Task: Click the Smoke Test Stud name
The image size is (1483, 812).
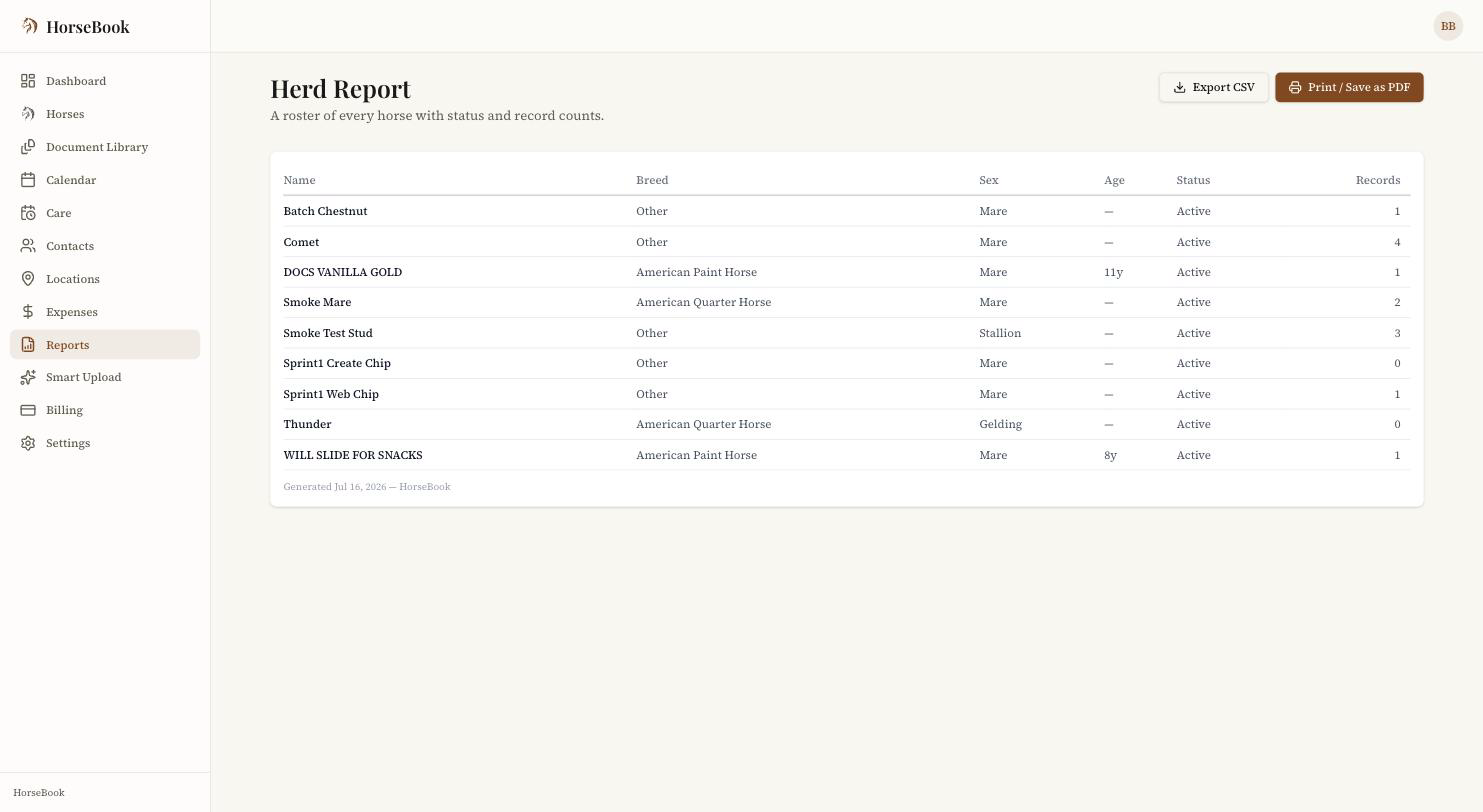Action: [328, 333]
